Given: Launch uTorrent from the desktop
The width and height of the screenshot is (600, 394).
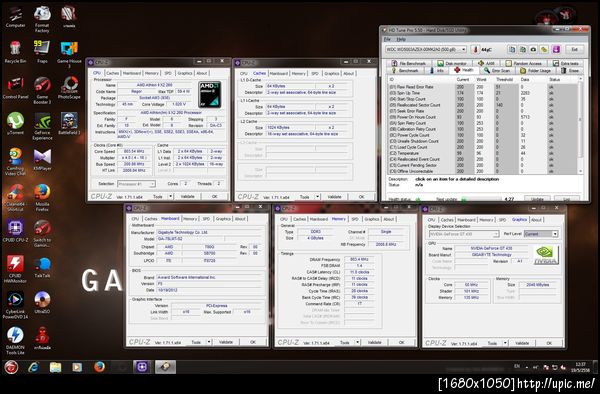Looking at the screenshot, I should click(15, 123).
